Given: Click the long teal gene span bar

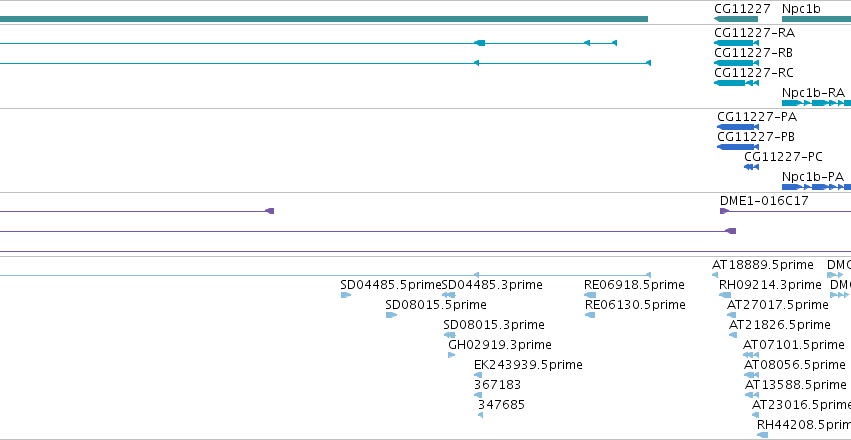Looking at the screenshot, I should coord(324,19).
